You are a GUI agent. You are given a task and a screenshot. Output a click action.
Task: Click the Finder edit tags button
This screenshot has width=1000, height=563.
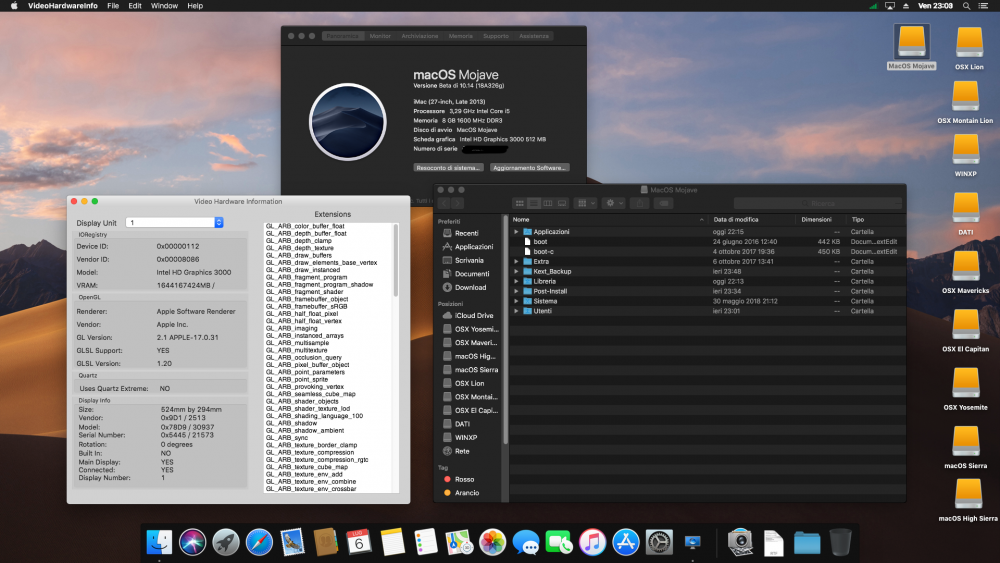(x=664, y=203)
